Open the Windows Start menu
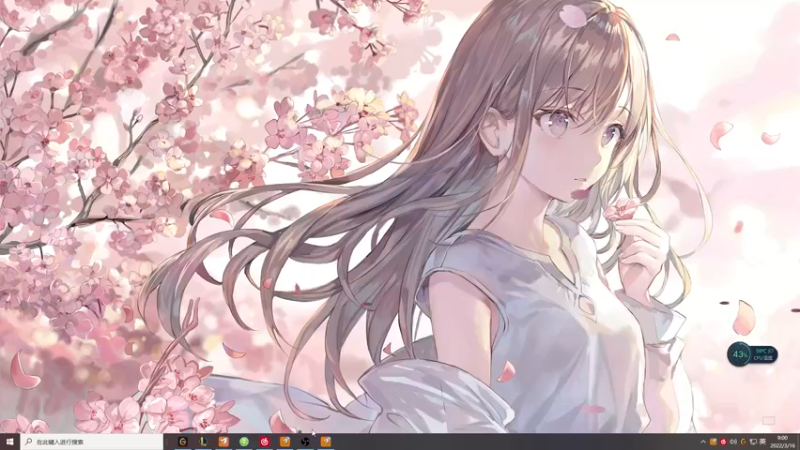800x450 pixels. point(10,442)
